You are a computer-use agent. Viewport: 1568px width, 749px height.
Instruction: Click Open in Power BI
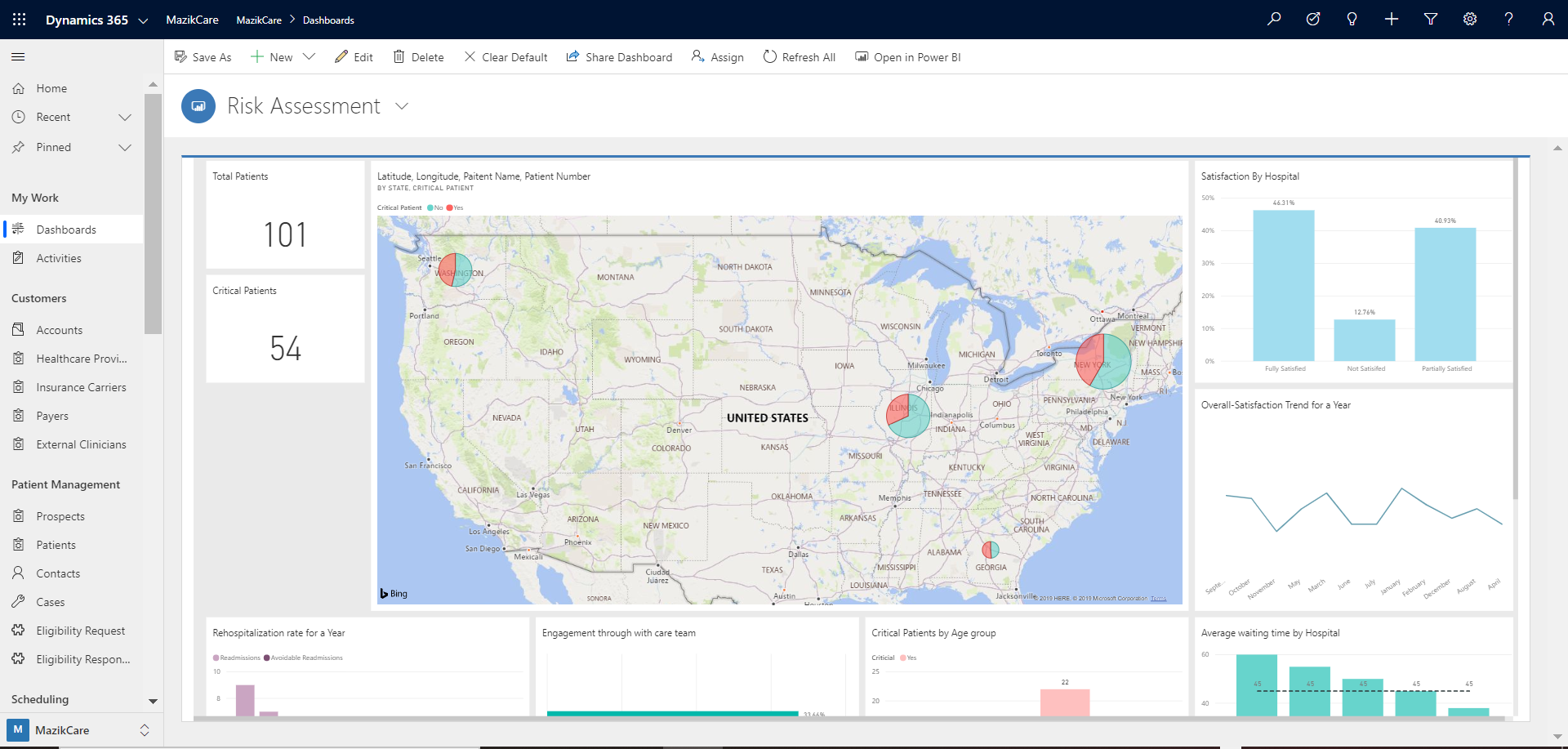[907, 57]
